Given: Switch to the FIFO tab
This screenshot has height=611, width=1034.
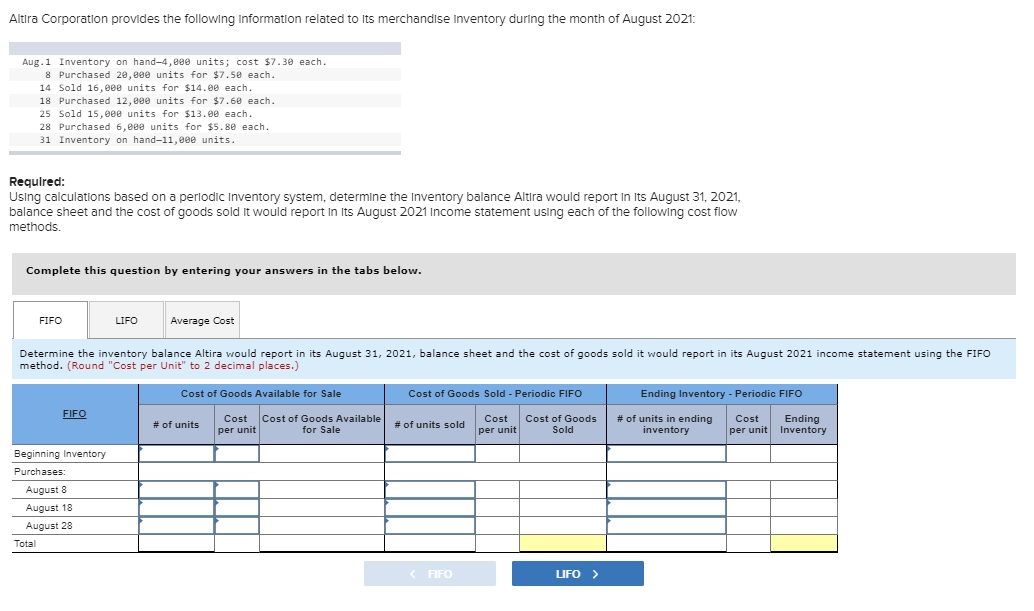Looking at the screenshot, I should [x=50, y=320].
